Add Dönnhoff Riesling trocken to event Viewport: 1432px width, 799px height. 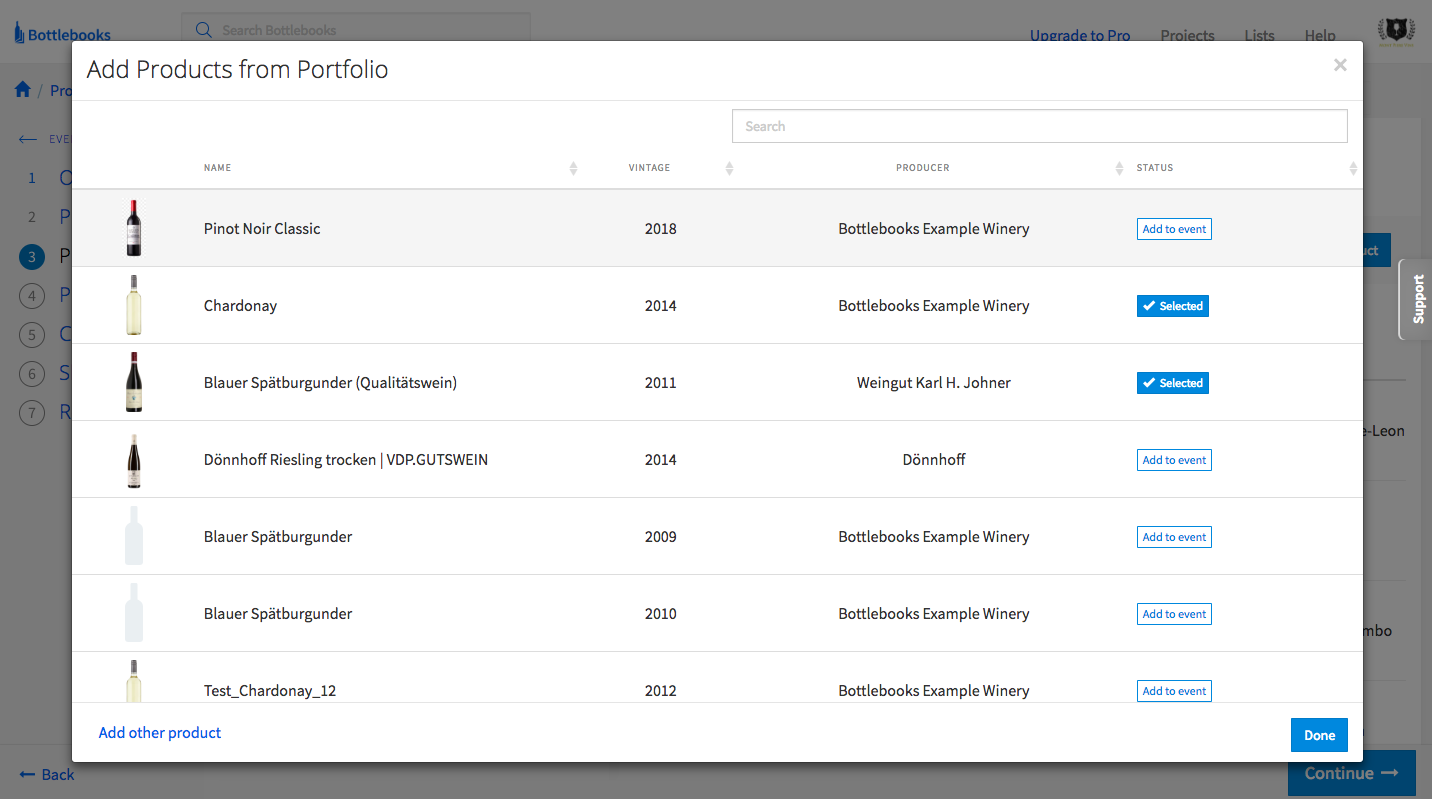point(1174,460)
